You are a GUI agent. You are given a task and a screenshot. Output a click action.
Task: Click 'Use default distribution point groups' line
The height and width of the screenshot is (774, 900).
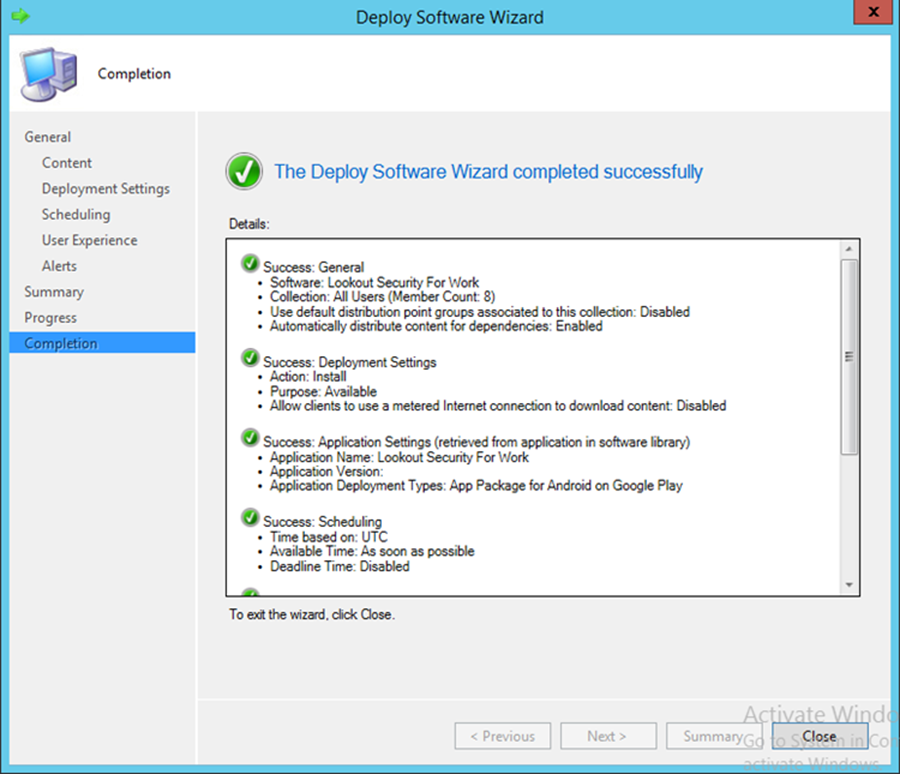point(480,312)
